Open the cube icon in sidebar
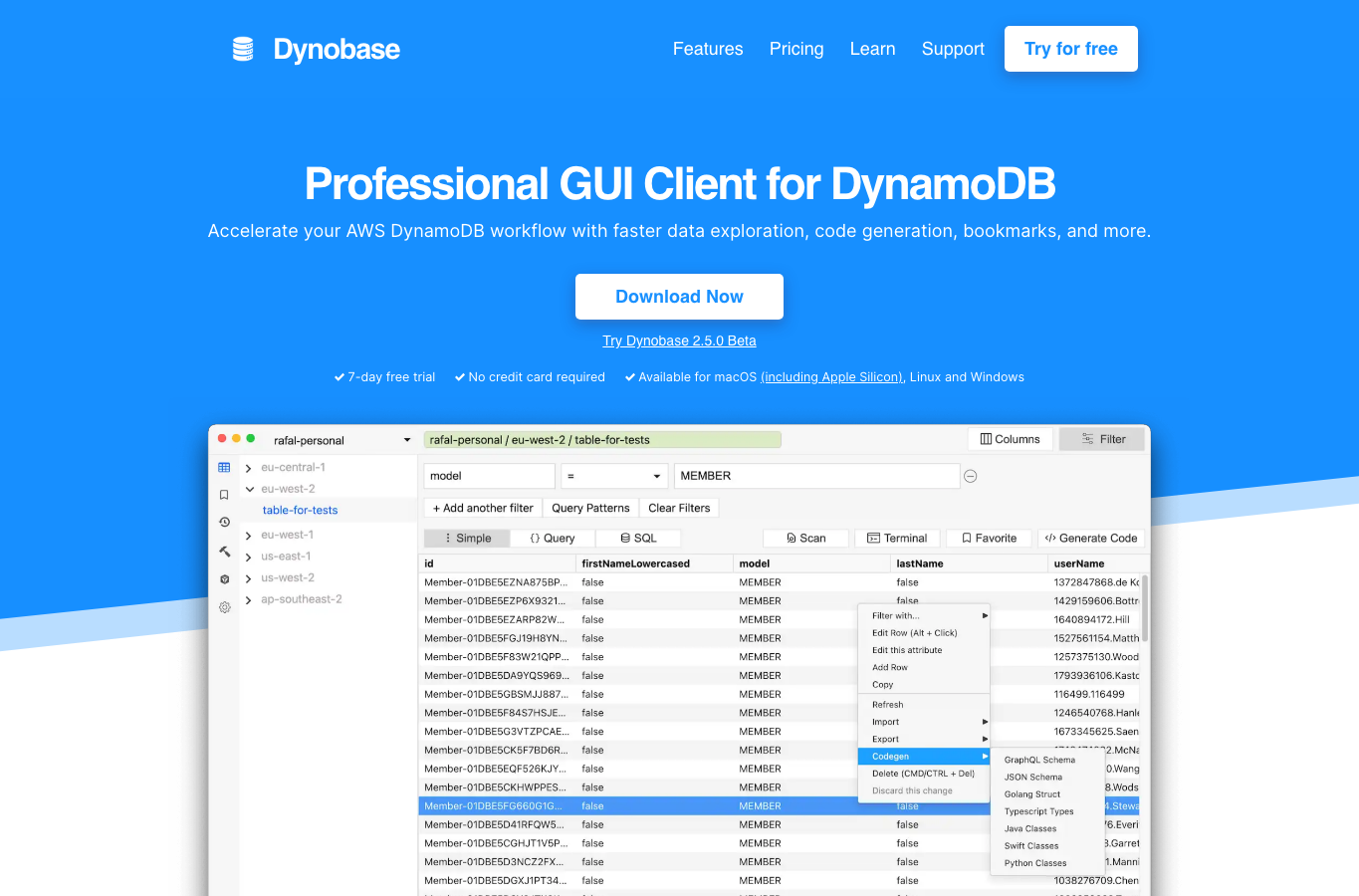 pyautogui.click(x=224, y=578)
